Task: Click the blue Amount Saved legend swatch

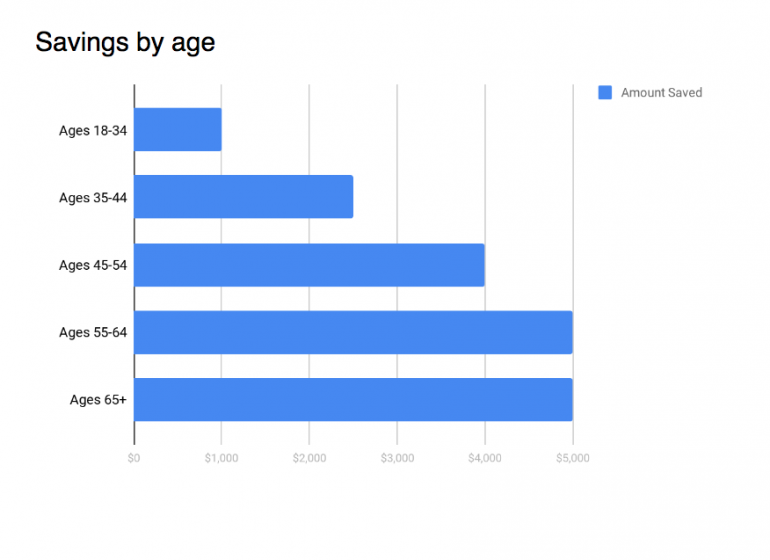Action: (605, 93)
